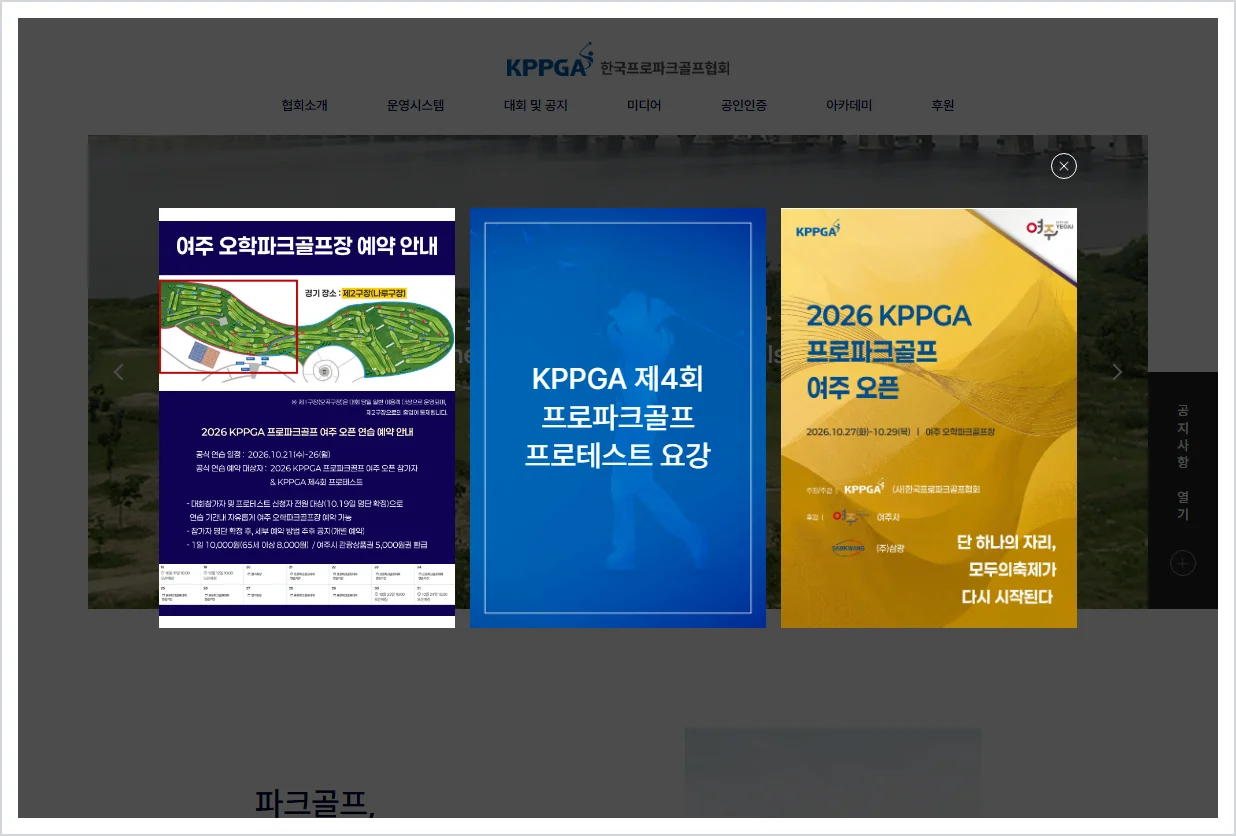Viewport: 1236px width, 836px height.
Task: Open the 아카데미 menu
Action: click(849, 105)
